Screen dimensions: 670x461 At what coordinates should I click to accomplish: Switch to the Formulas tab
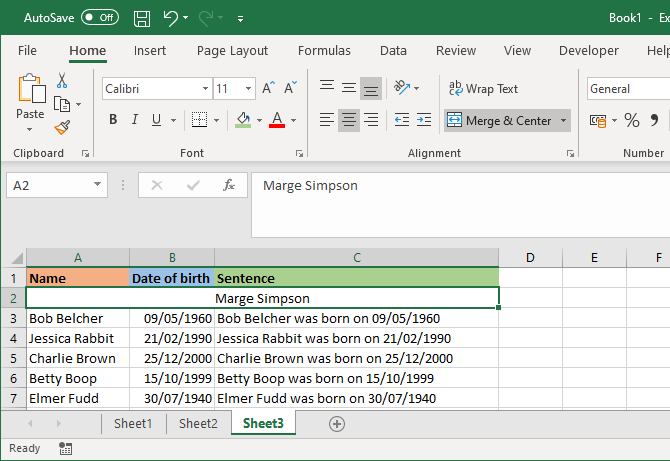(324, 50)
